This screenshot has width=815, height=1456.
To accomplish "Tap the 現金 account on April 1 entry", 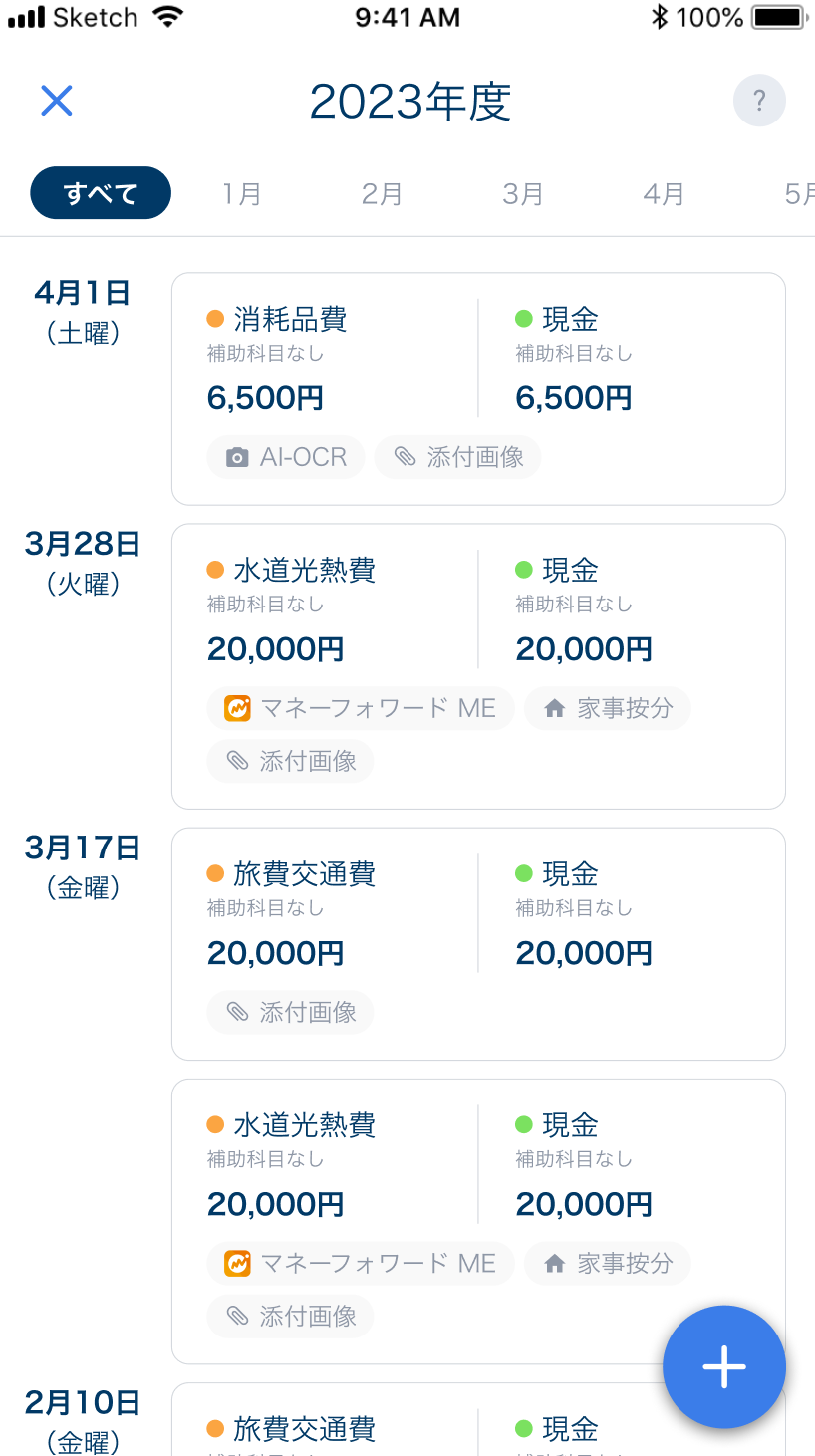I will click(569, 320).
